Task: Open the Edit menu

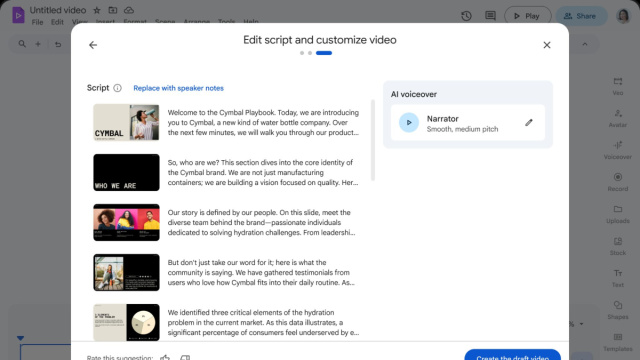Action: [x=57, y=22]
